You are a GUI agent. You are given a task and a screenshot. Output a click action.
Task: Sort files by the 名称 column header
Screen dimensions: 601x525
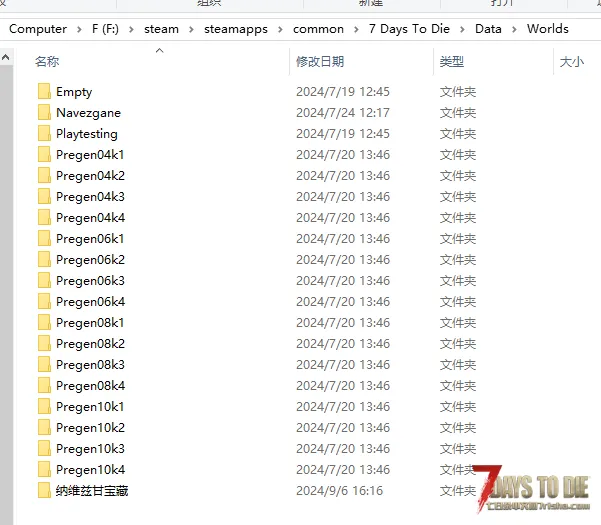(x=47, y=61)
